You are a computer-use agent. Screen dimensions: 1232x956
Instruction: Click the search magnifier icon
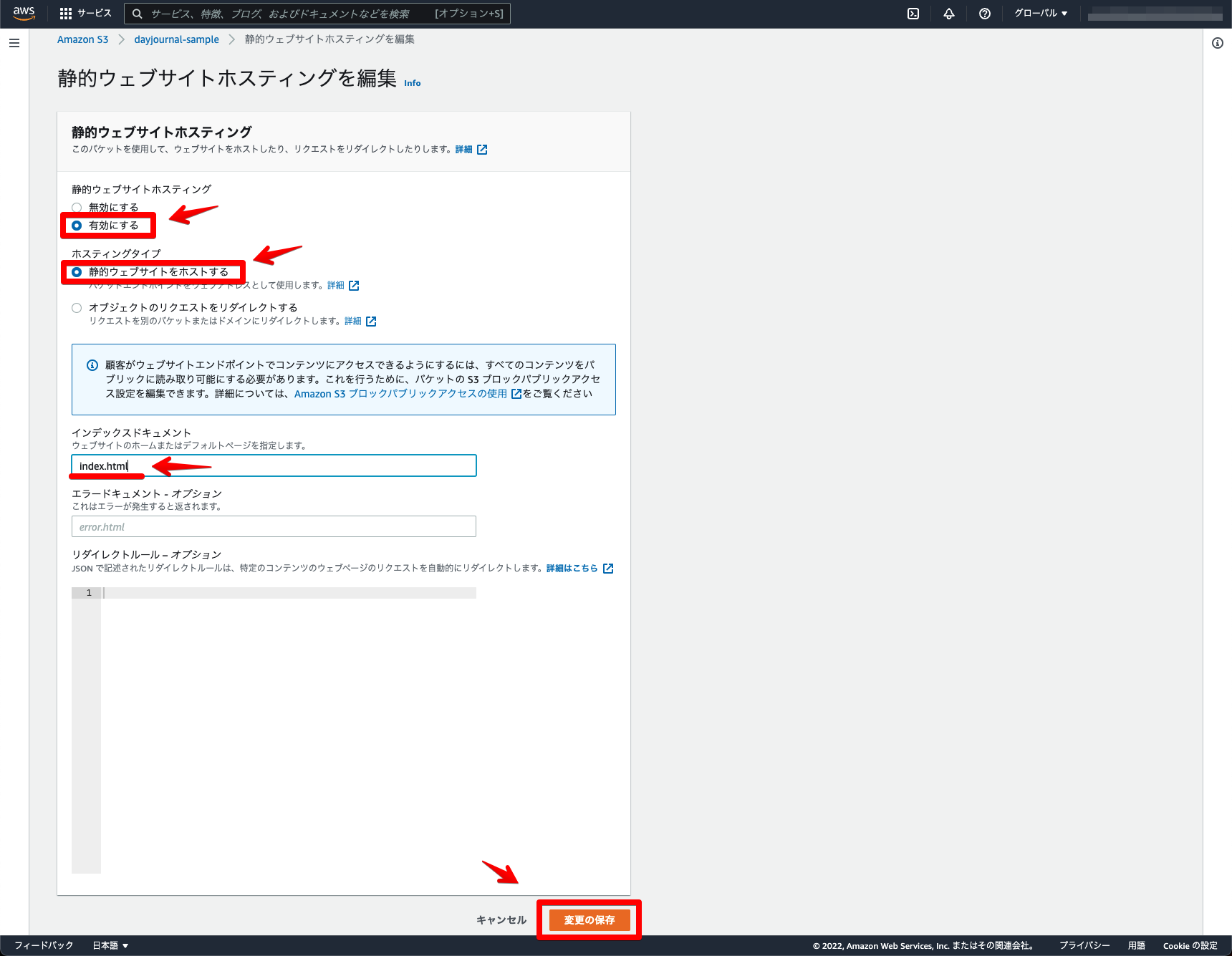point(138,14)
